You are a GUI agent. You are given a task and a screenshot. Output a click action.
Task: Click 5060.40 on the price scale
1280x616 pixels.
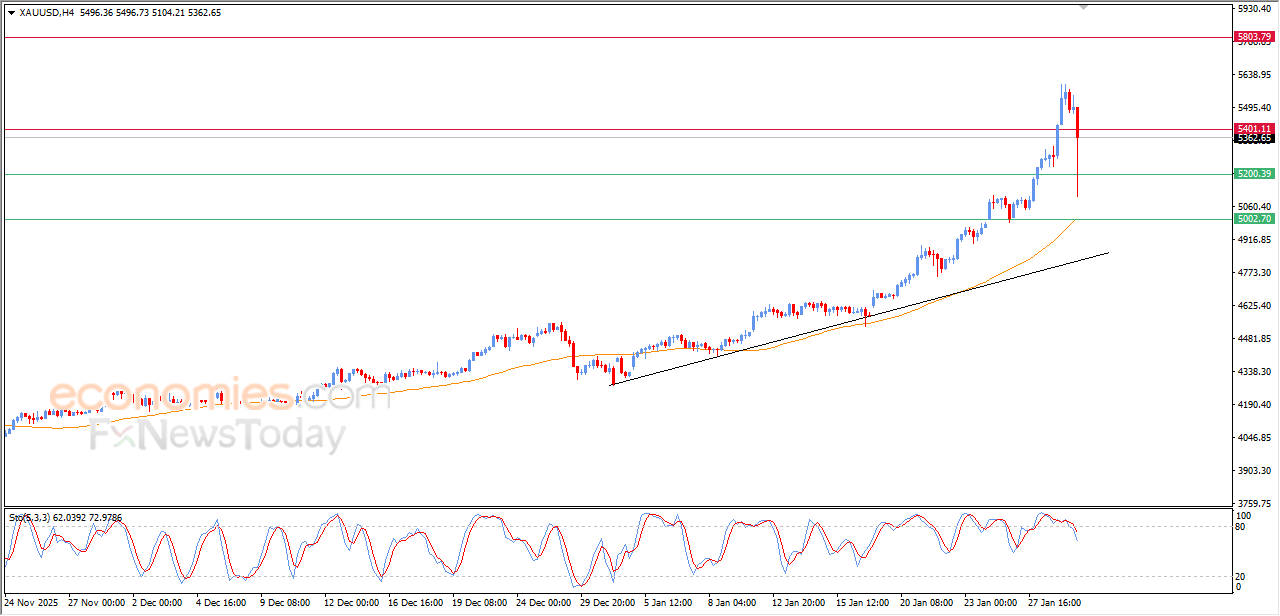pos(1254,206)
